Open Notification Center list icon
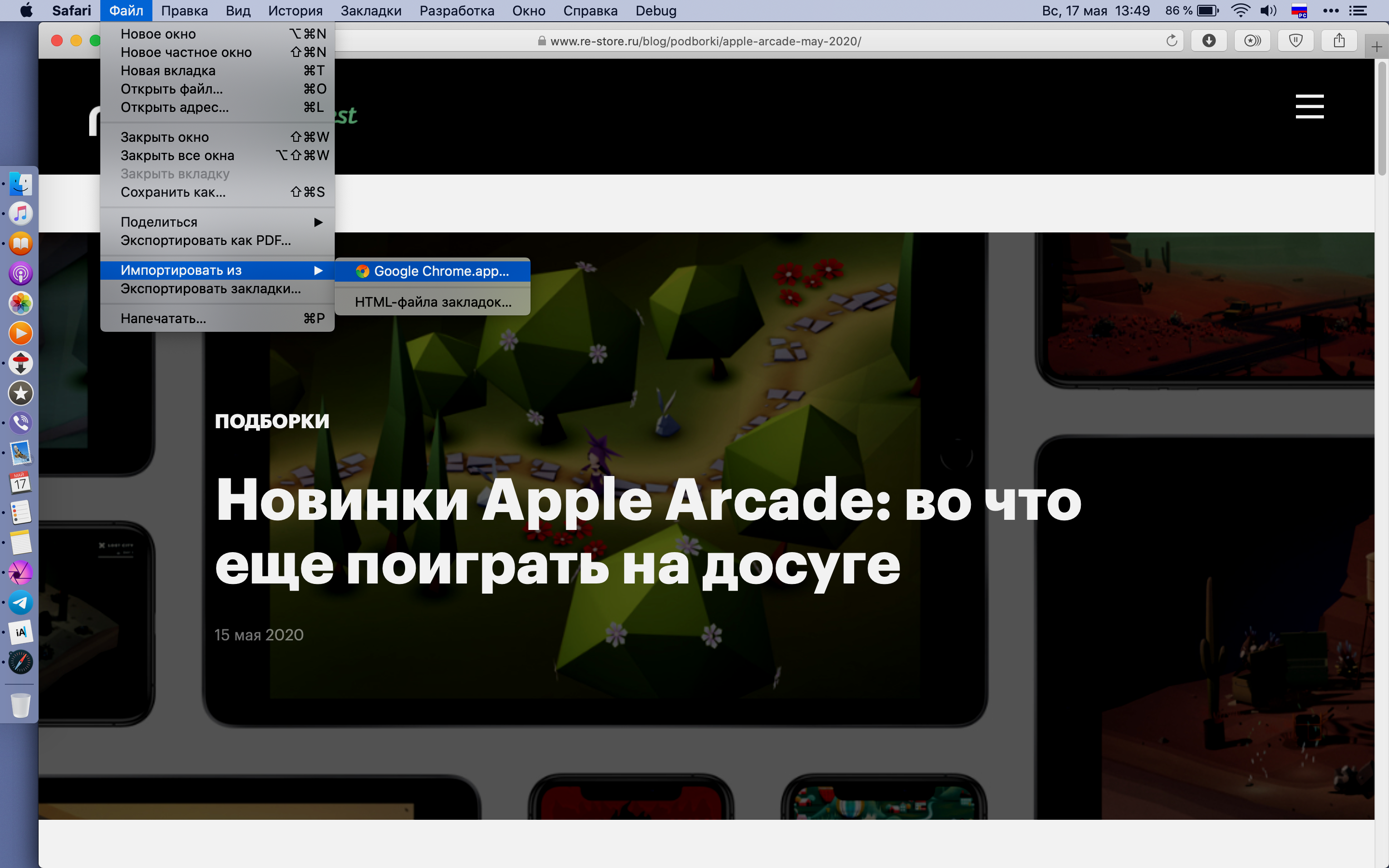This screenshot has width=1389, height=868. click(1358, 10)
